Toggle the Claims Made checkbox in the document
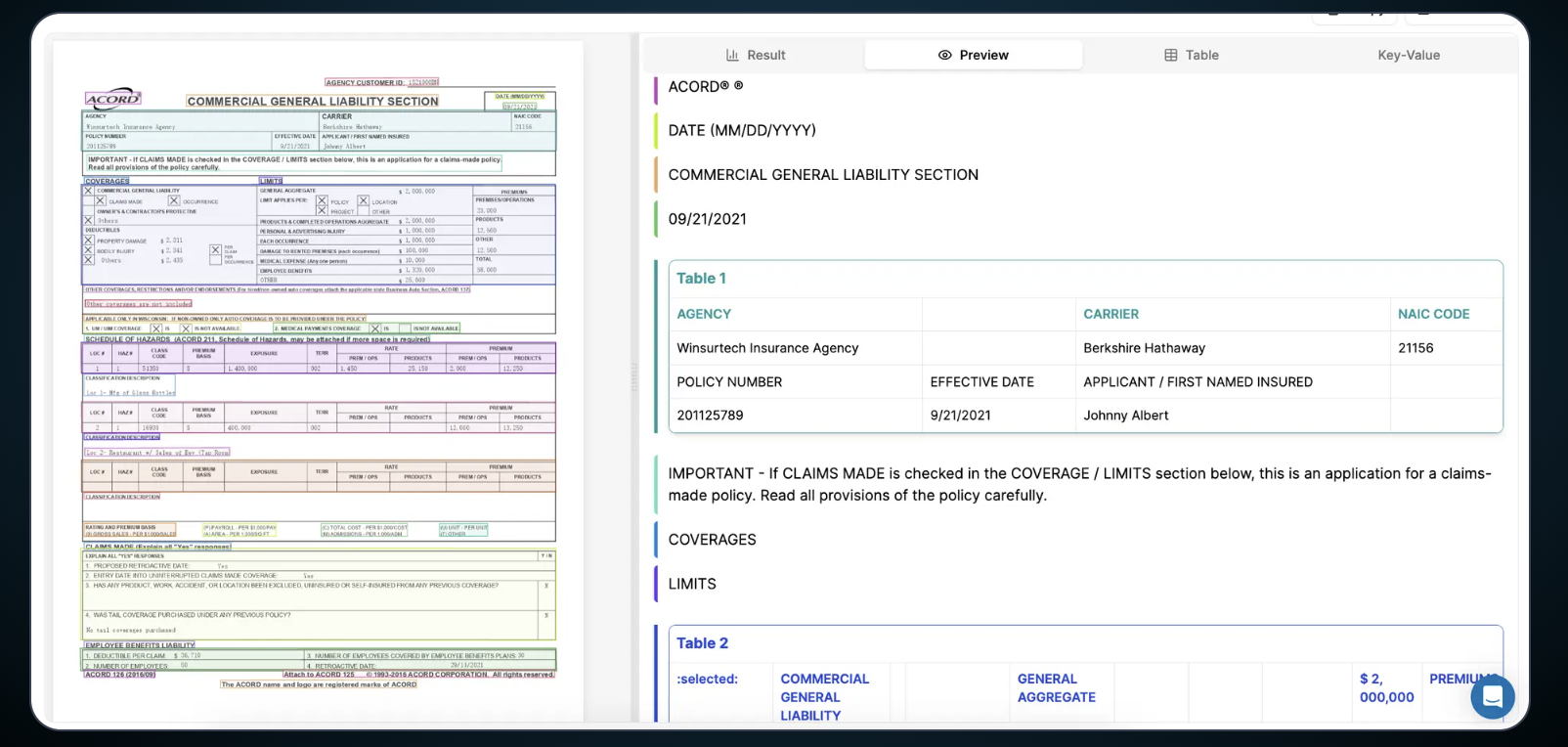1568x747 pixels. coord(100,201)
